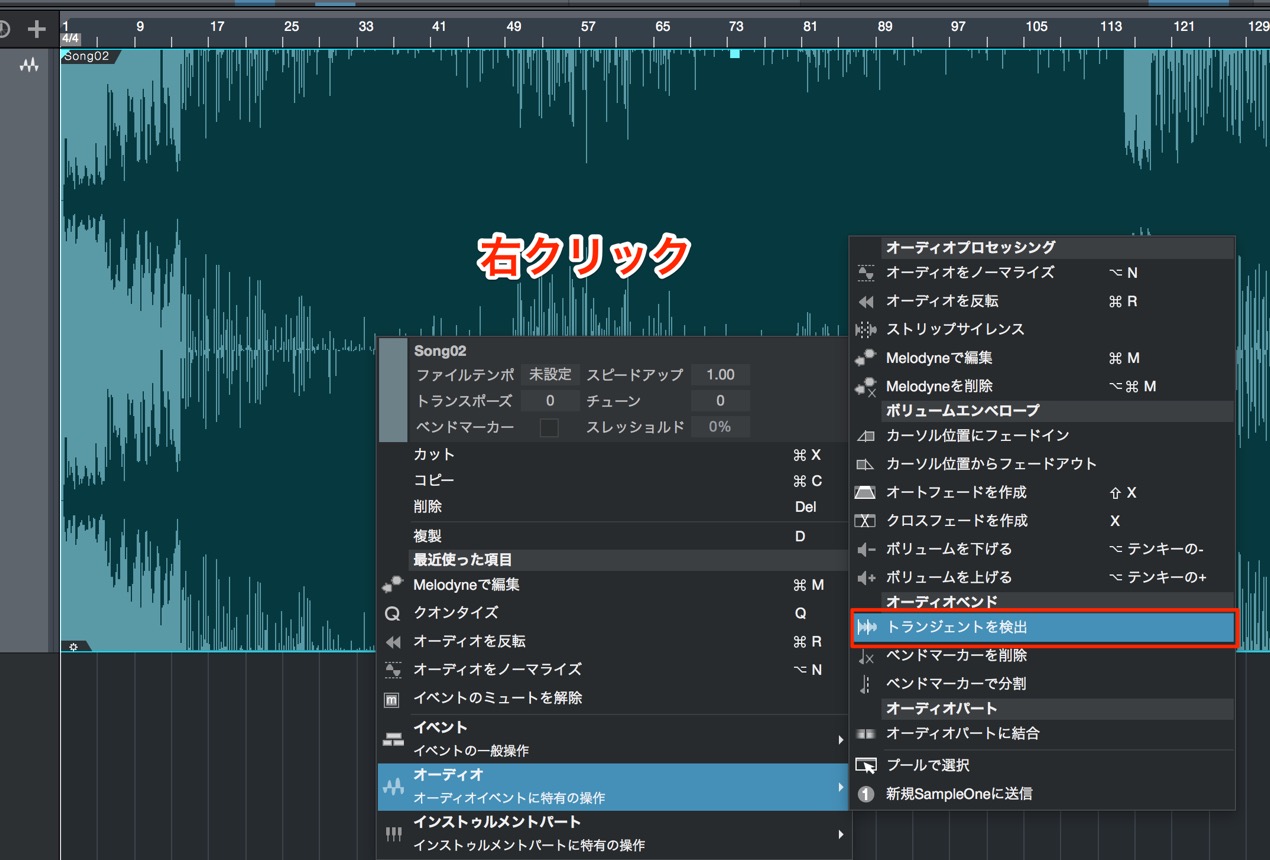Image resolution: width=1270 pixels, height=860 pixels.
Task: Click the プールで選択 icon
Action: coord(866,766)
